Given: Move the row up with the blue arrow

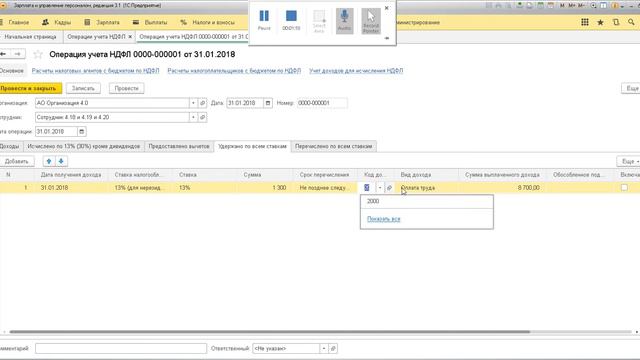Looking at the screenshot, I should pyautogui.click(x=49, y=161).
